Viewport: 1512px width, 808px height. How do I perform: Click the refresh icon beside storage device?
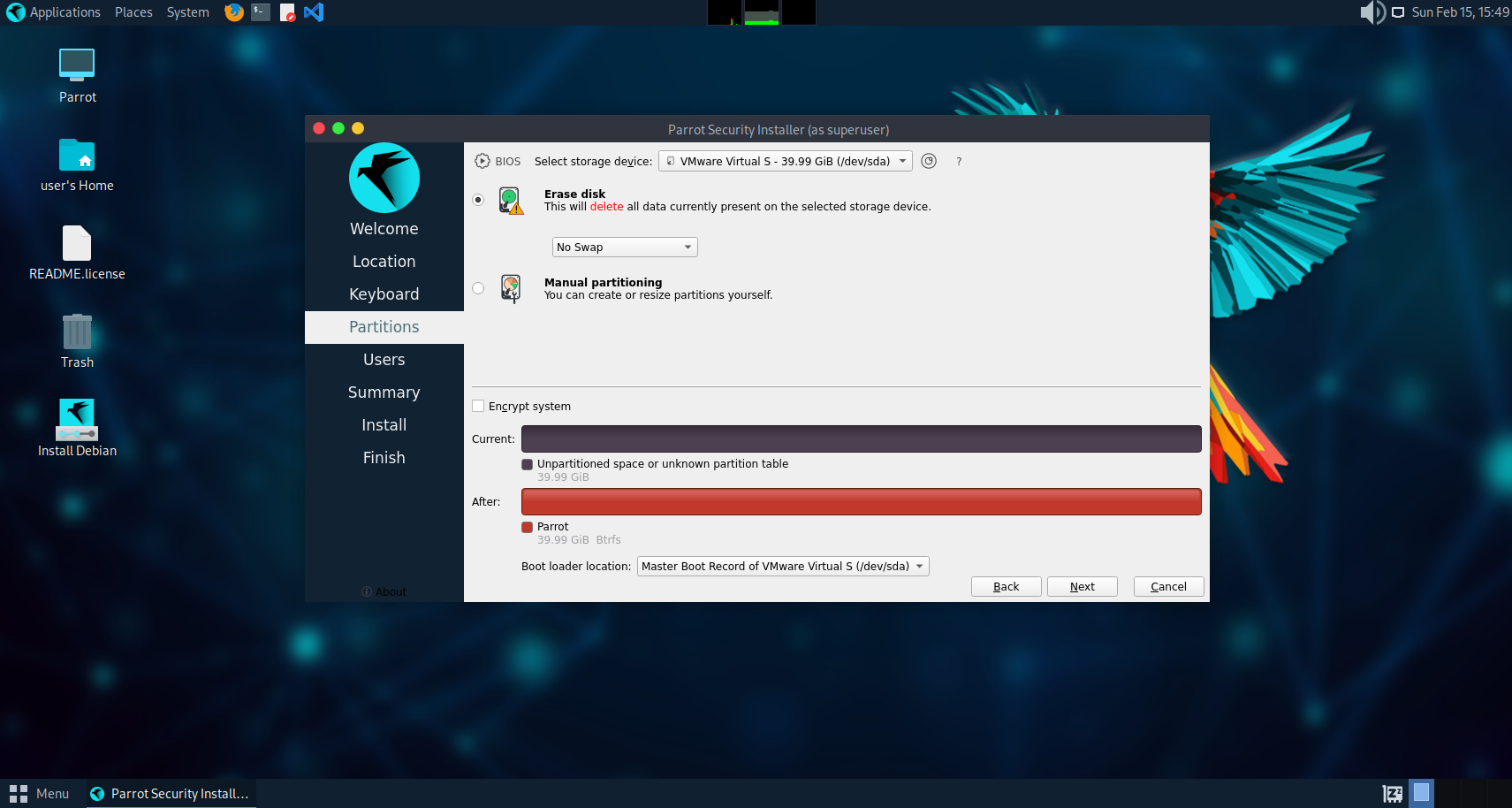928,161
